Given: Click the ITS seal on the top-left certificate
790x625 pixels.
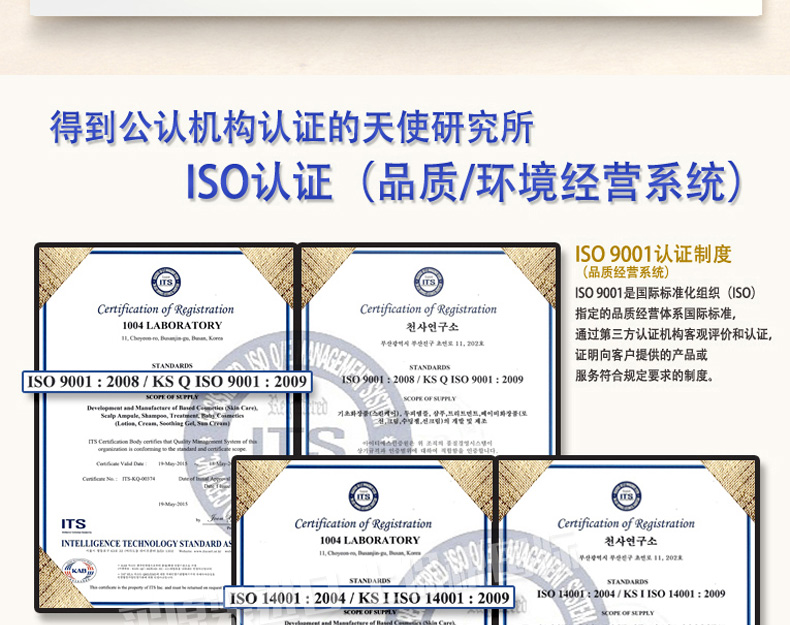Looking at the screenshot, I should point(165,282).
